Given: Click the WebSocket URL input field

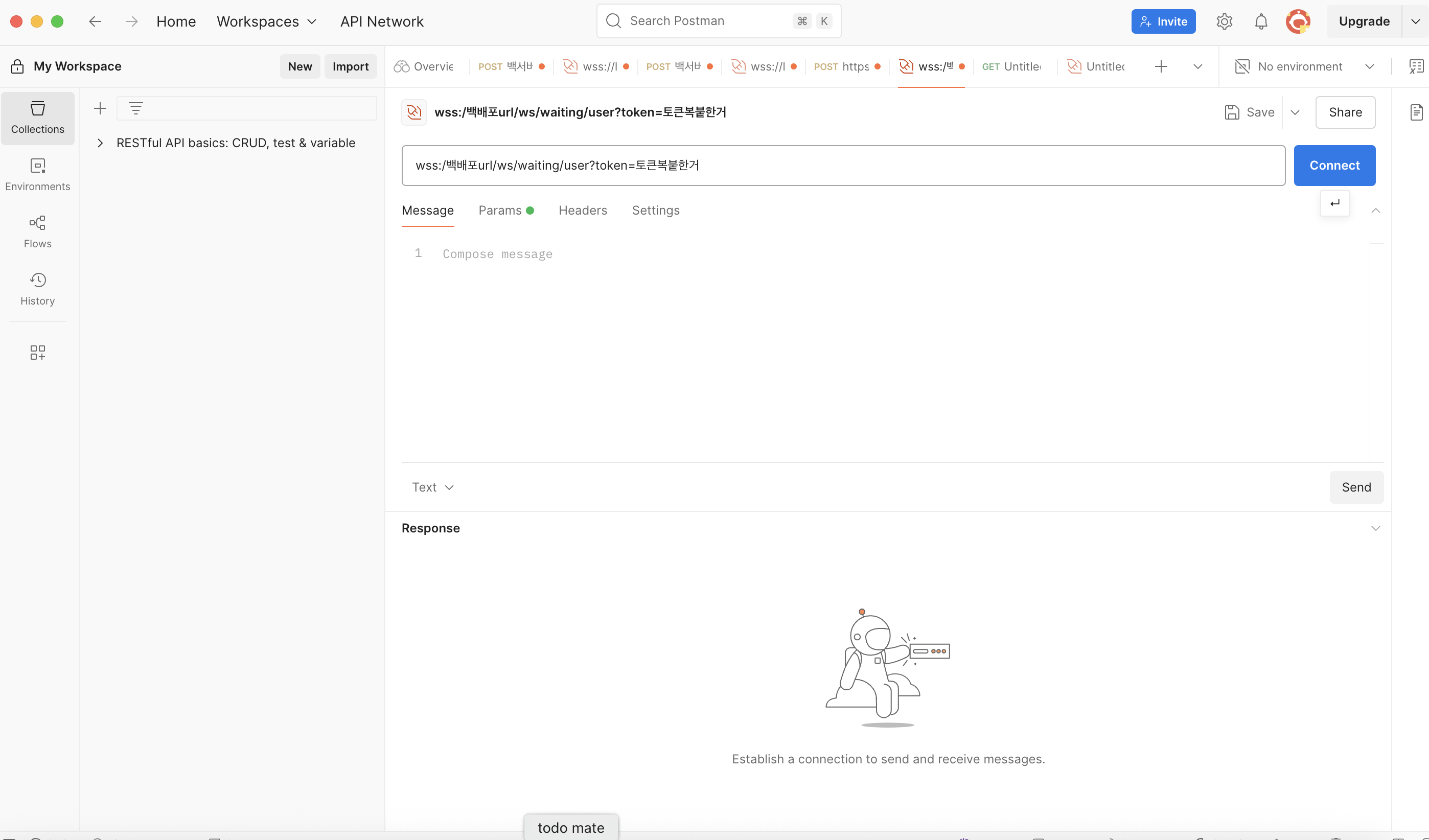Looking at the screenshot, I should pos(843,166).
